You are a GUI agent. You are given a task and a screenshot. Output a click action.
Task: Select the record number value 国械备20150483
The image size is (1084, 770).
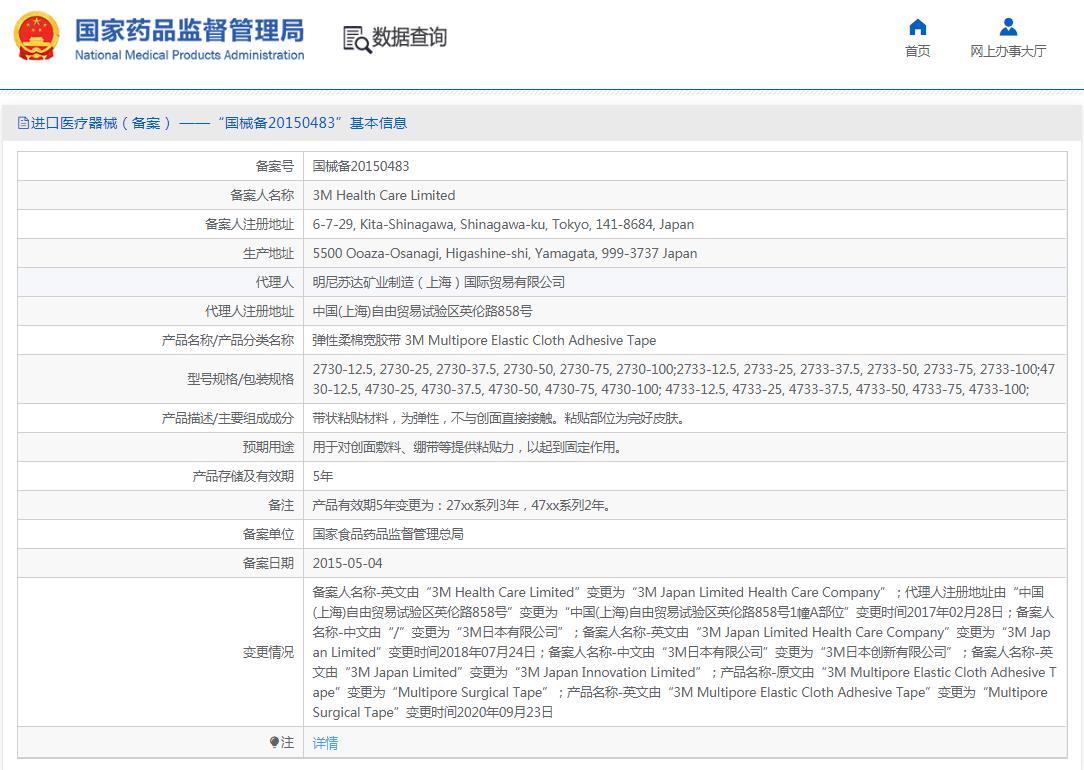click(x=361, y=166)
